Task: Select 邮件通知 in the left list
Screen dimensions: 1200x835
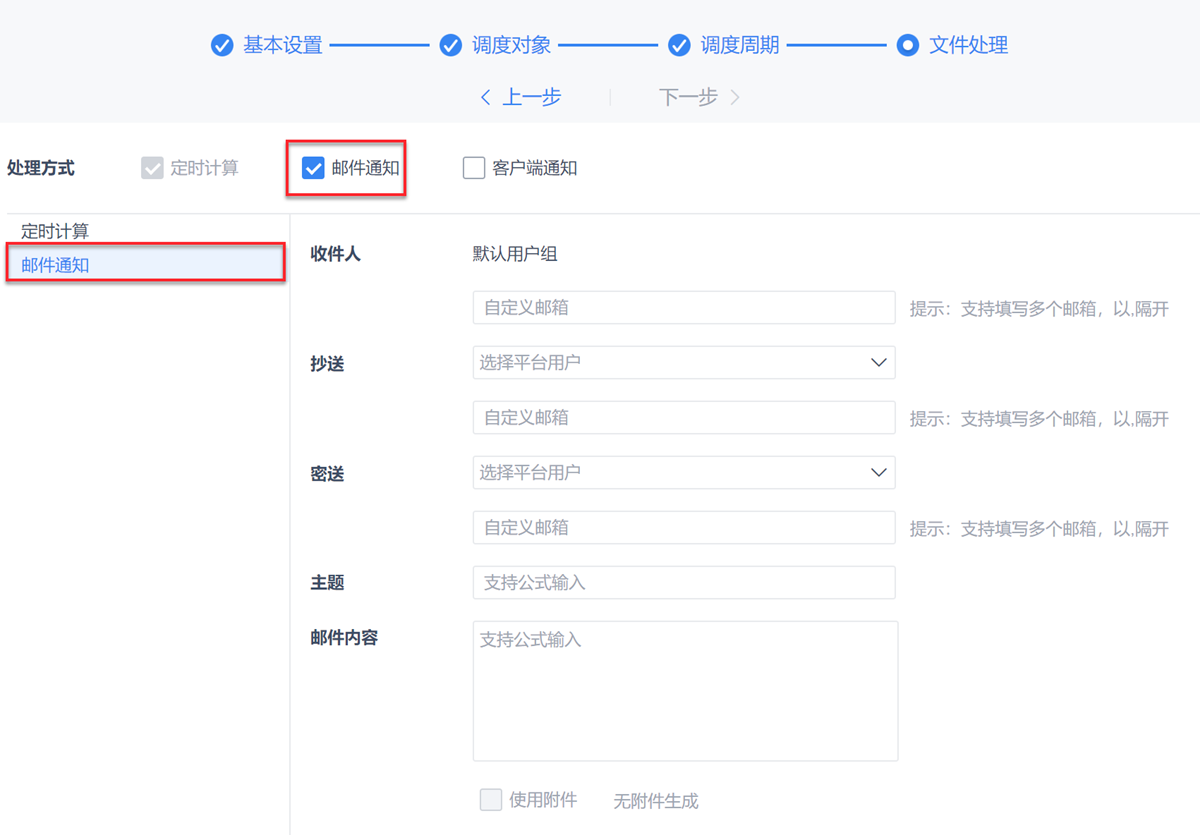Action: pos(55,265)
